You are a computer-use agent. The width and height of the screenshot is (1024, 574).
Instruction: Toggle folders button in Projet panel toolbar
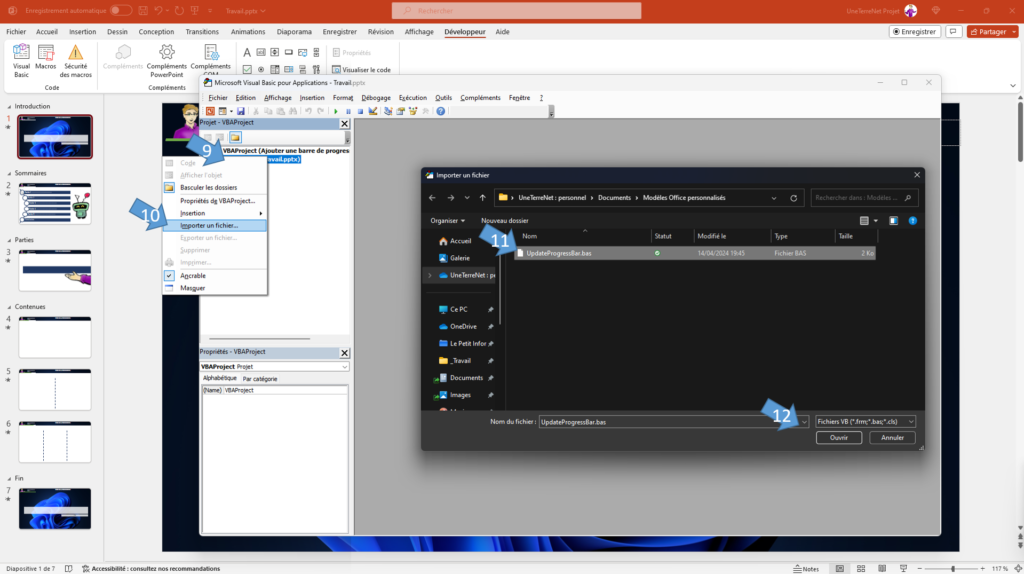235,138
